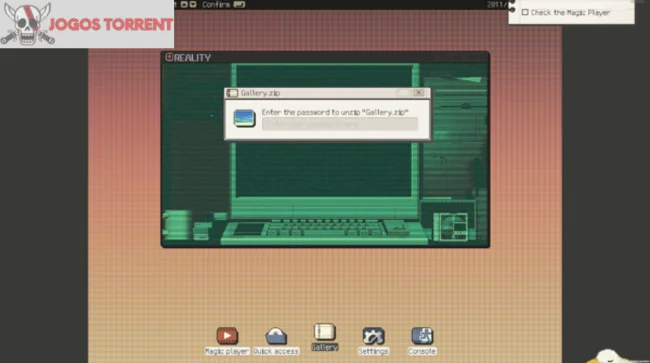
Task: Open the Magic player app
Action: point(227,336)
